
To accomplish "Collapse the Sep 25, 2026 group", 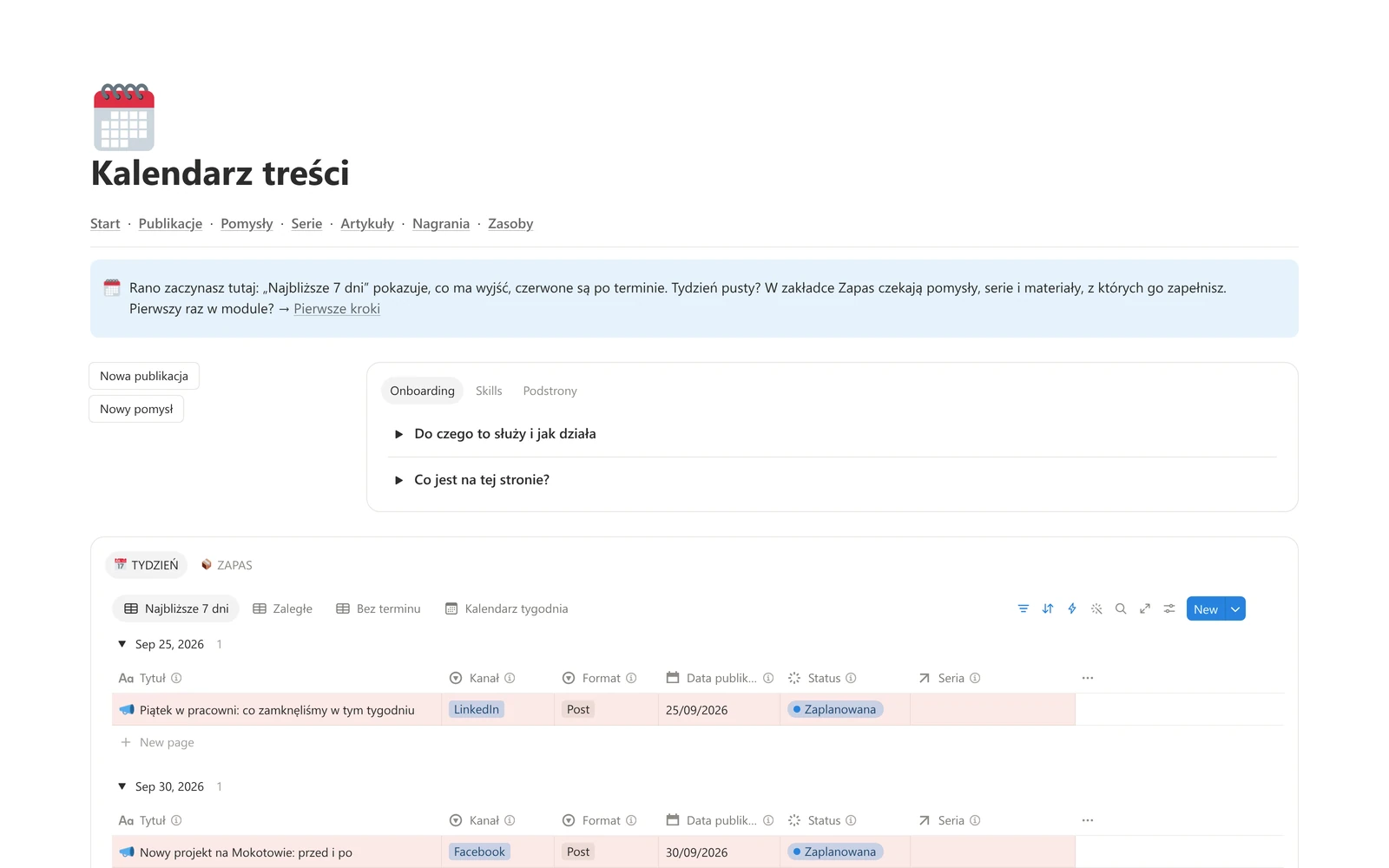I will pos(122,644).
